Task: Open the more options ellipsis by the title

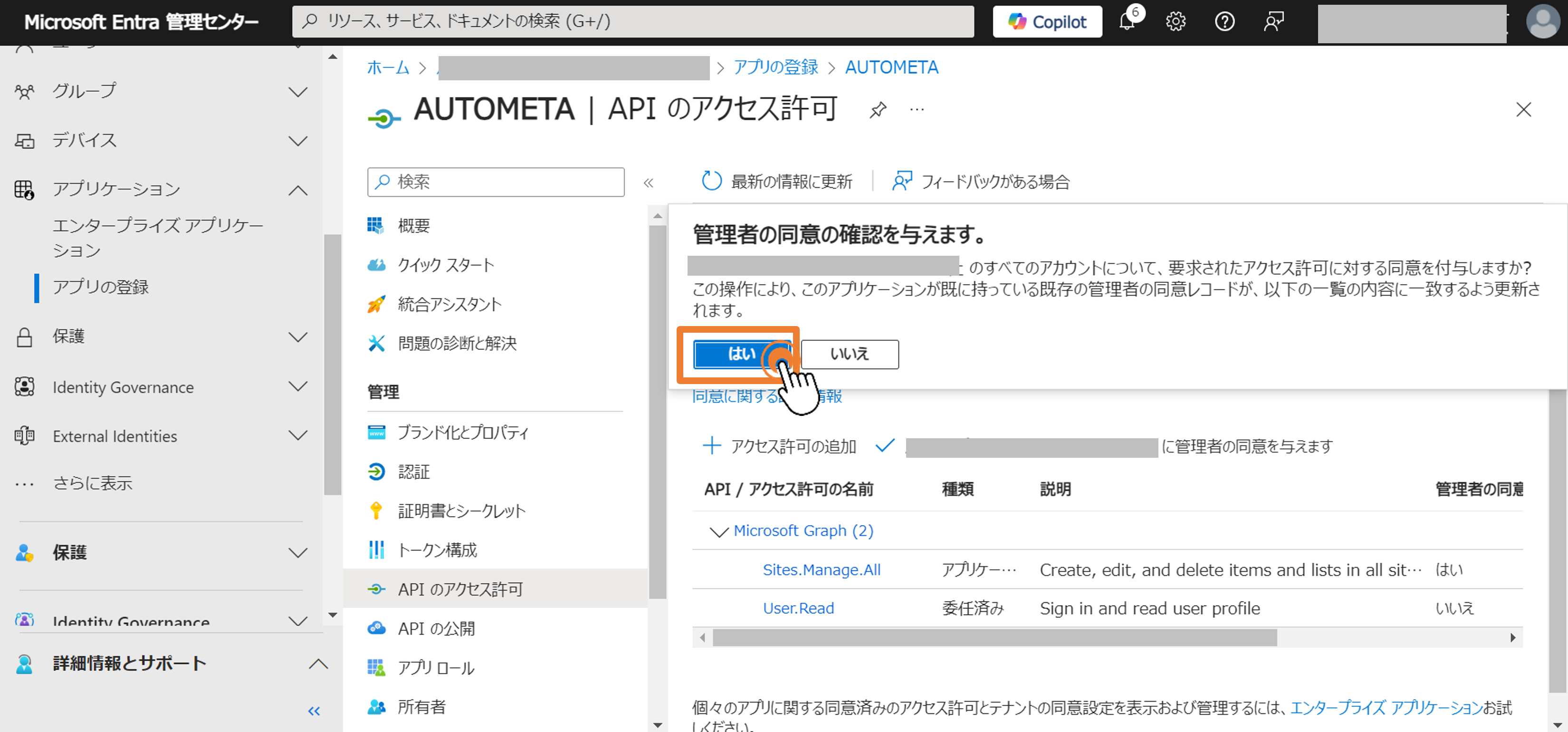Action: 917,110
